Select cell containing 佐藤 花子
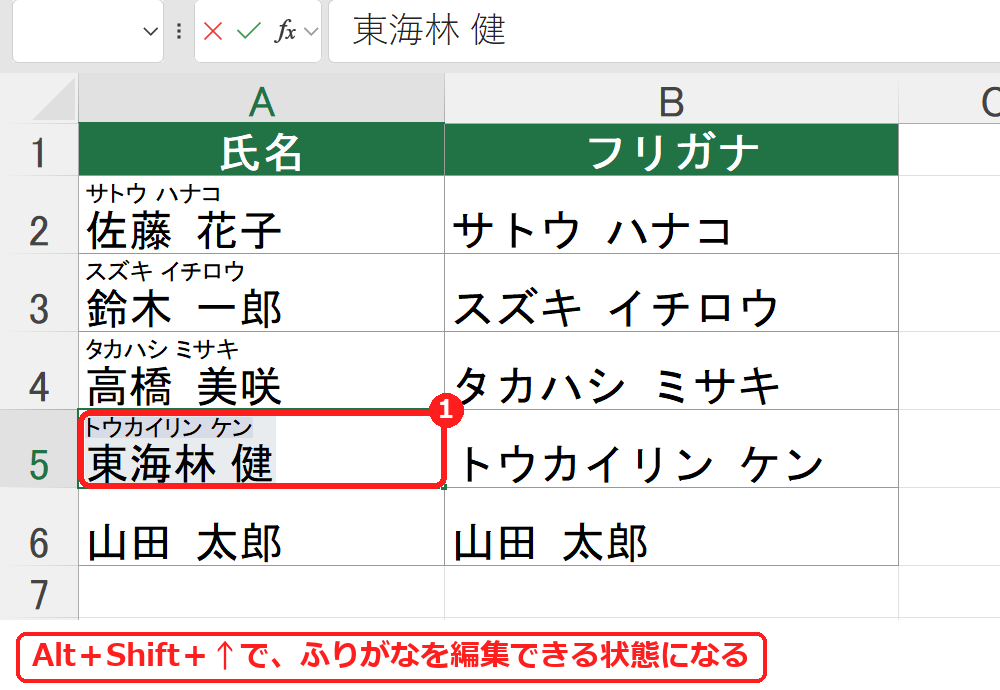Viewport: 1000px width, 690px height. (x=261, y=215)
